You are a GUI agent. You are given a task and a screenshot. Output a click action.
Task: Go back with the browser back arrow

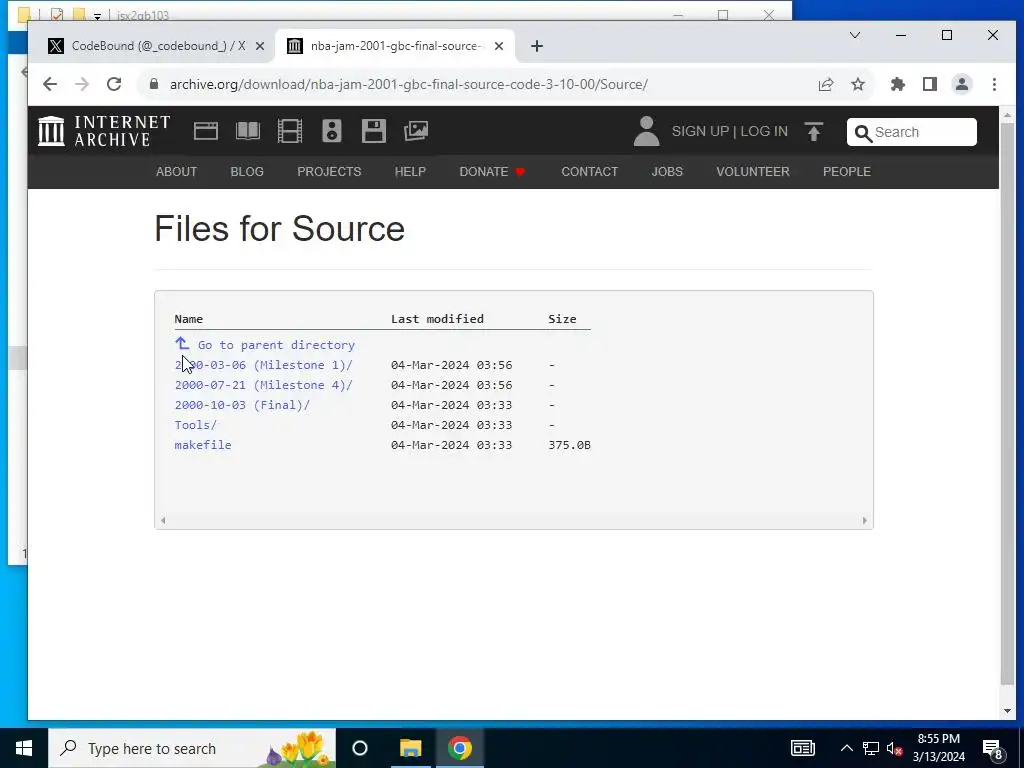point(50,84)
